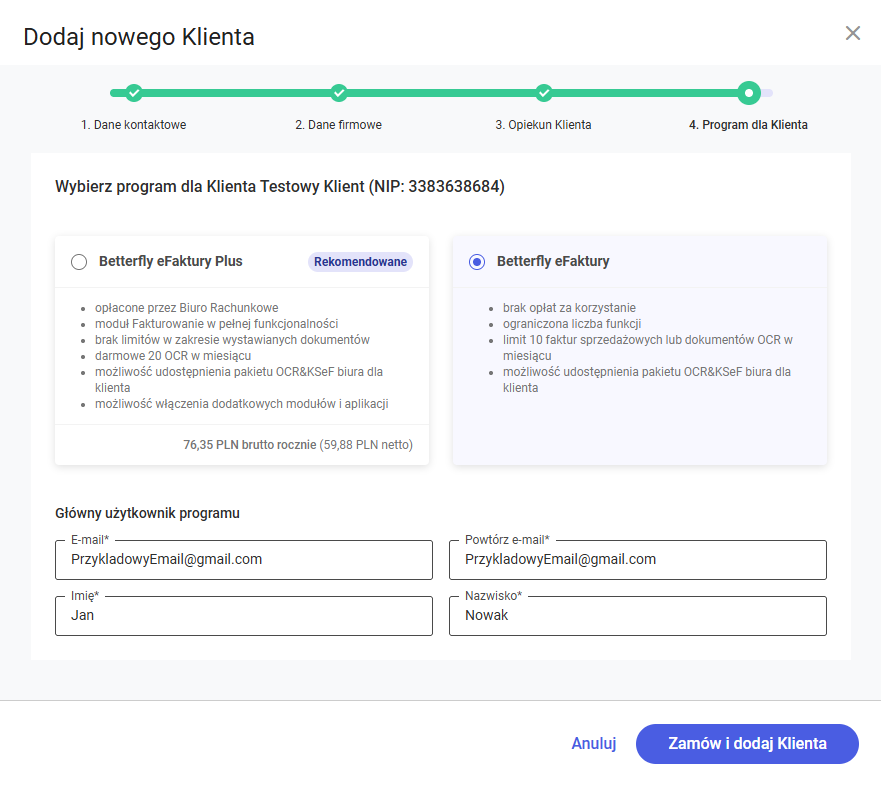881x786 pixels.
Task: Select the Betterfly eFaktury Plus radio button
Action: pyautogui.click(x=79, y=262)
